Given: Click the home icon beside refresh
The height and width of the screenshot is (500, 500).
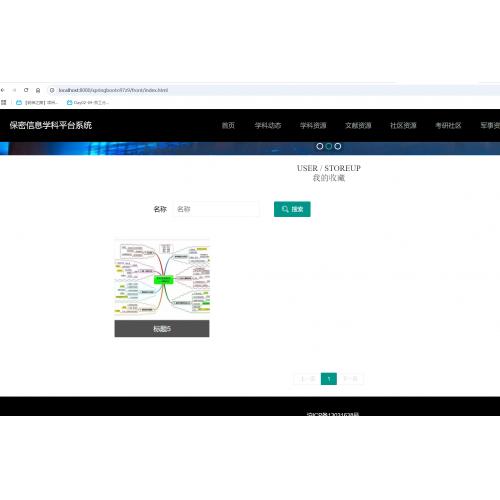Looking at the screenshot, I should (38, 90).
